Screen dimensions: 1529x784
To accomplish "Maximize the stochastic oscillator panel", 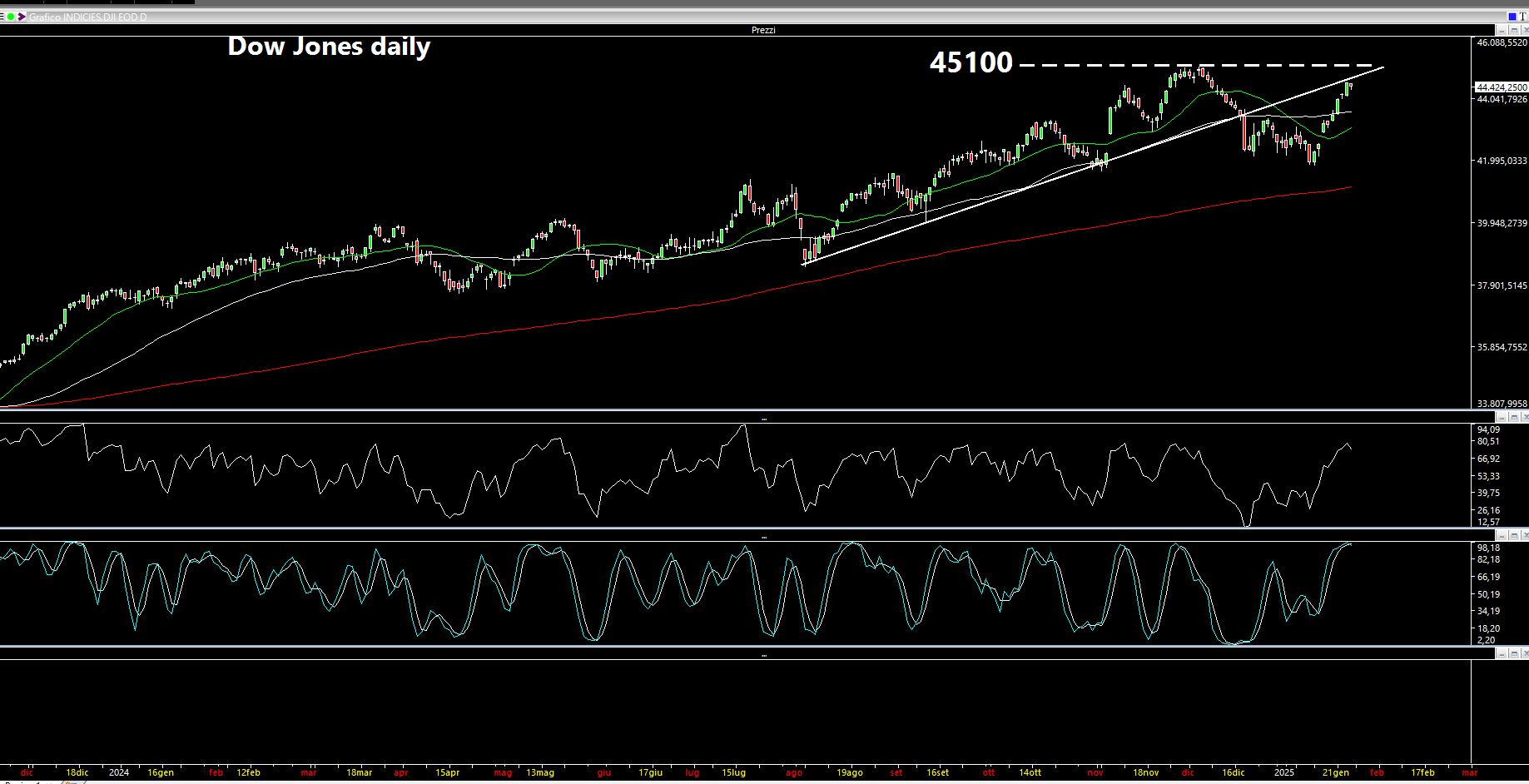I will tap(1513, 536).
